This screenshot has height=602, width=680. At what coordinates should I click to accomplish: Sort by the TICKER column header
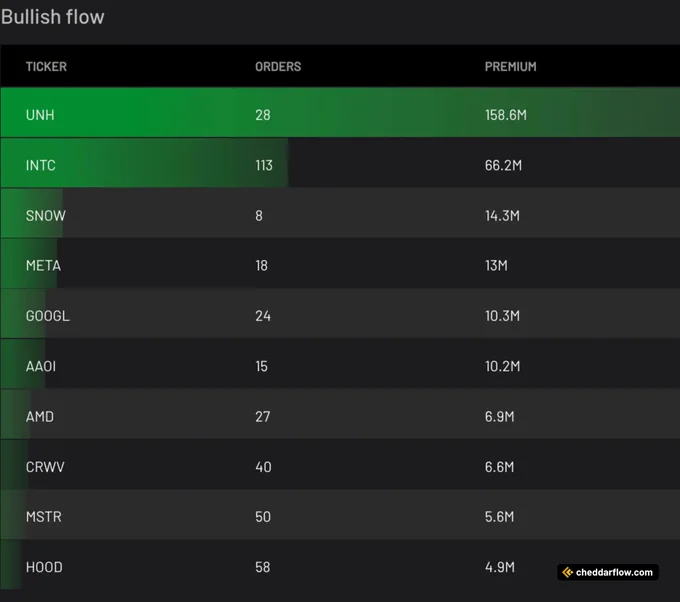tap(46, 66)
